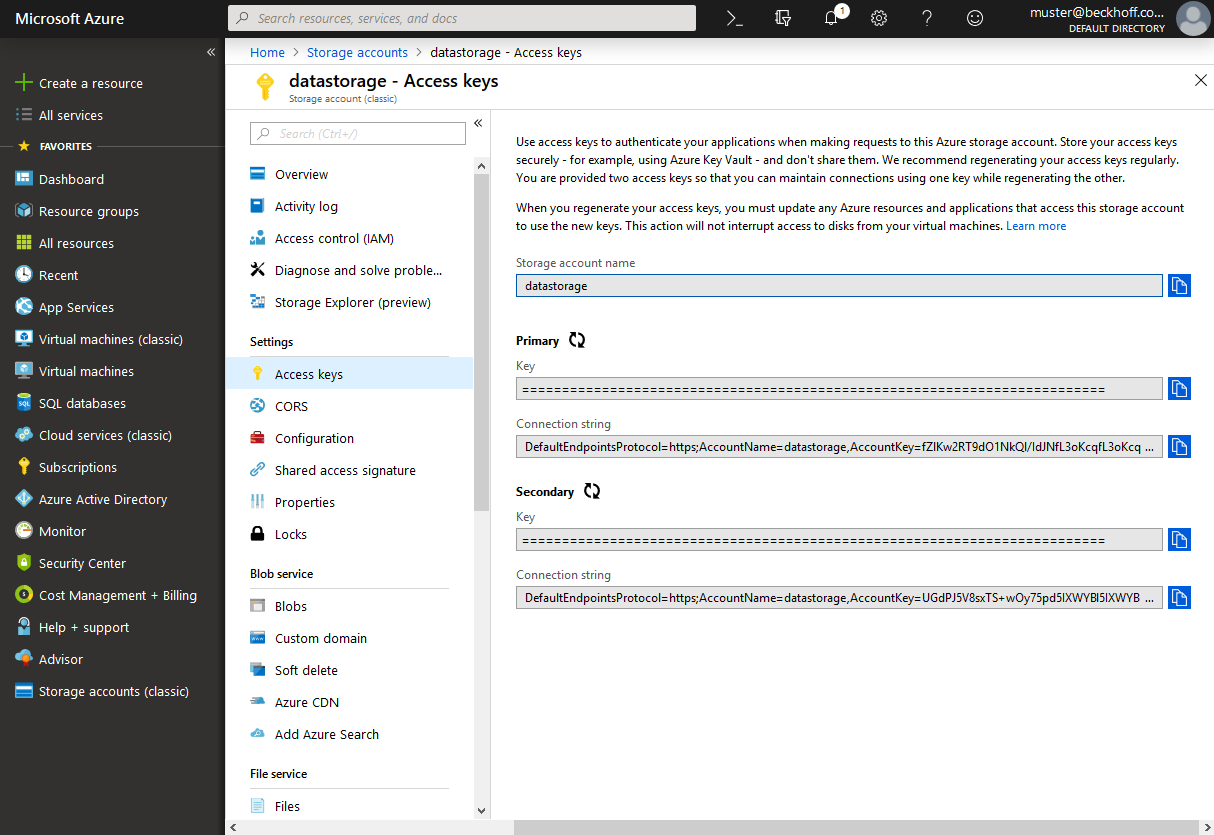
Task: Click the resource menu scroll-up arrow
Action: [x=481, y=166]
